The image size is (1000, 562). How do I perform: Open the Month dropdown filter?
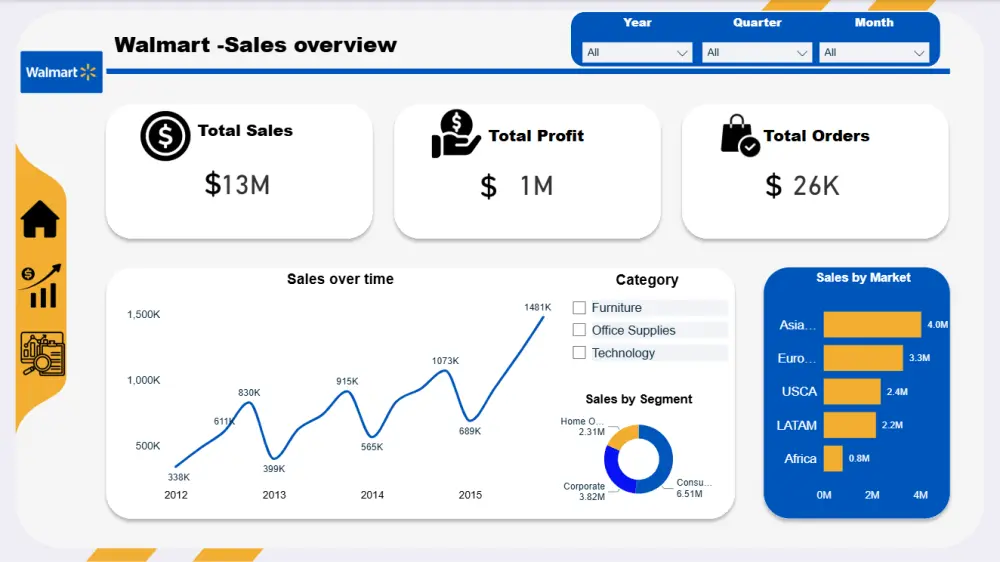(x=874, y=52)
